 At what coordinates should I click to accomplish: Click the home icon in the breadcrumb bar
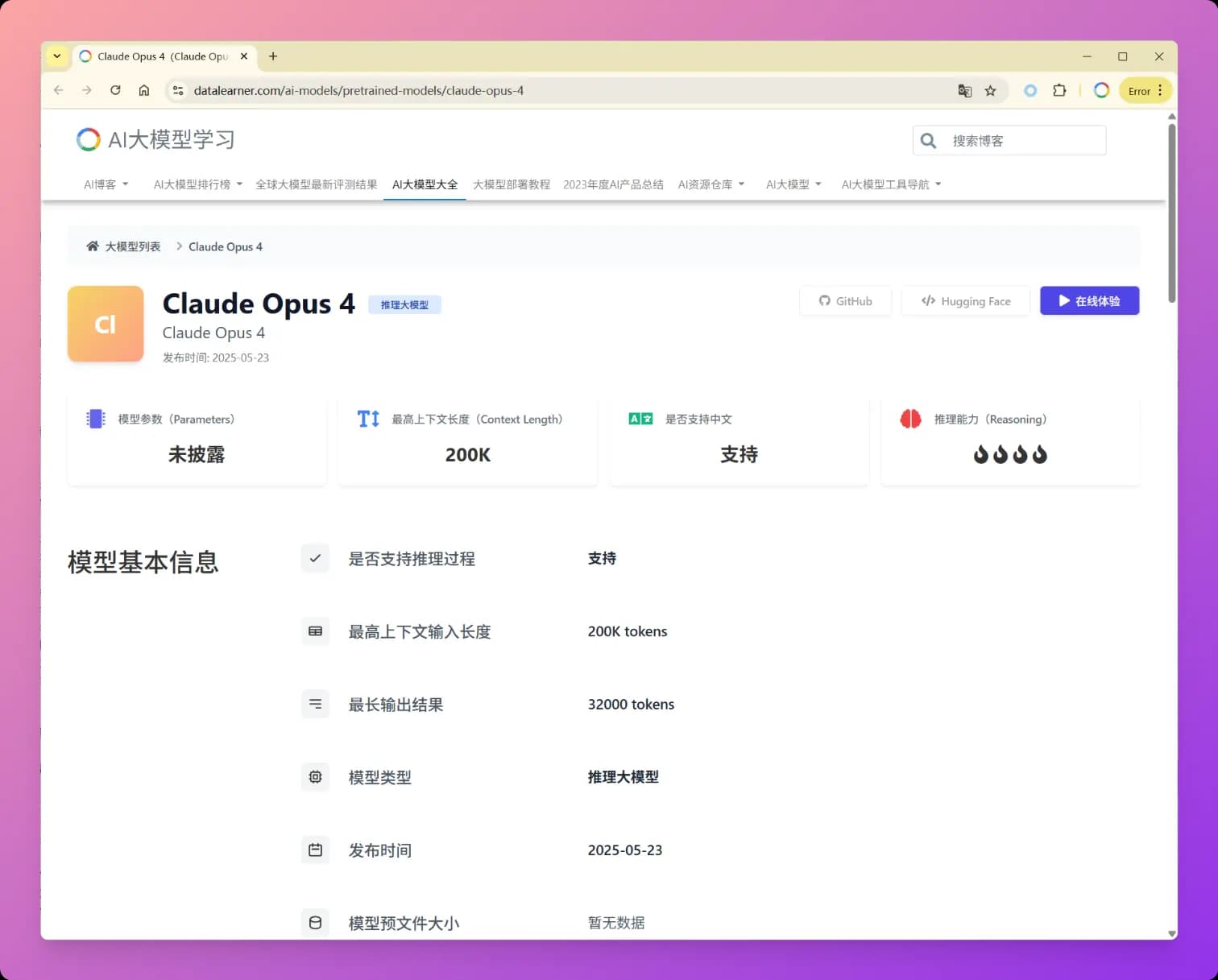click(92, 246)
